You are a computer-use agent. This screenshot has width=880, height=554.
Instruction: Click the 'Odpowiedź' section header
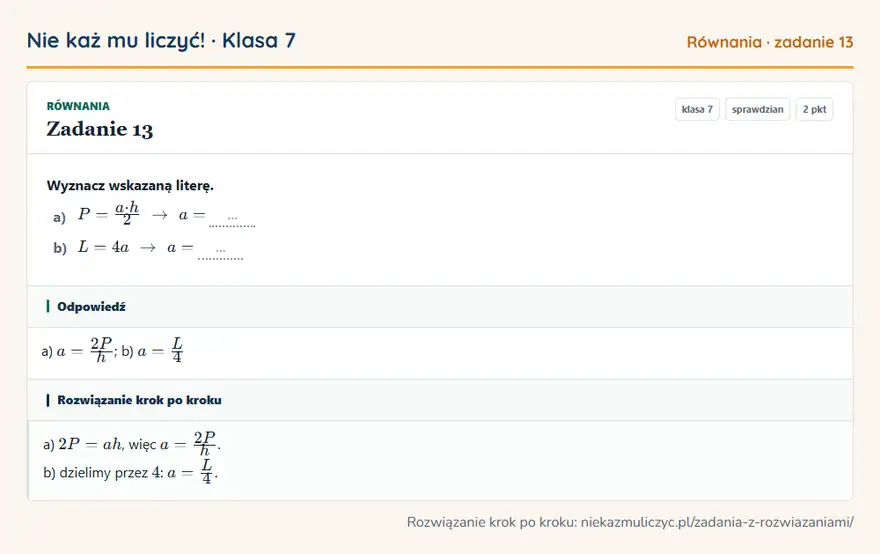coord(91,306)
